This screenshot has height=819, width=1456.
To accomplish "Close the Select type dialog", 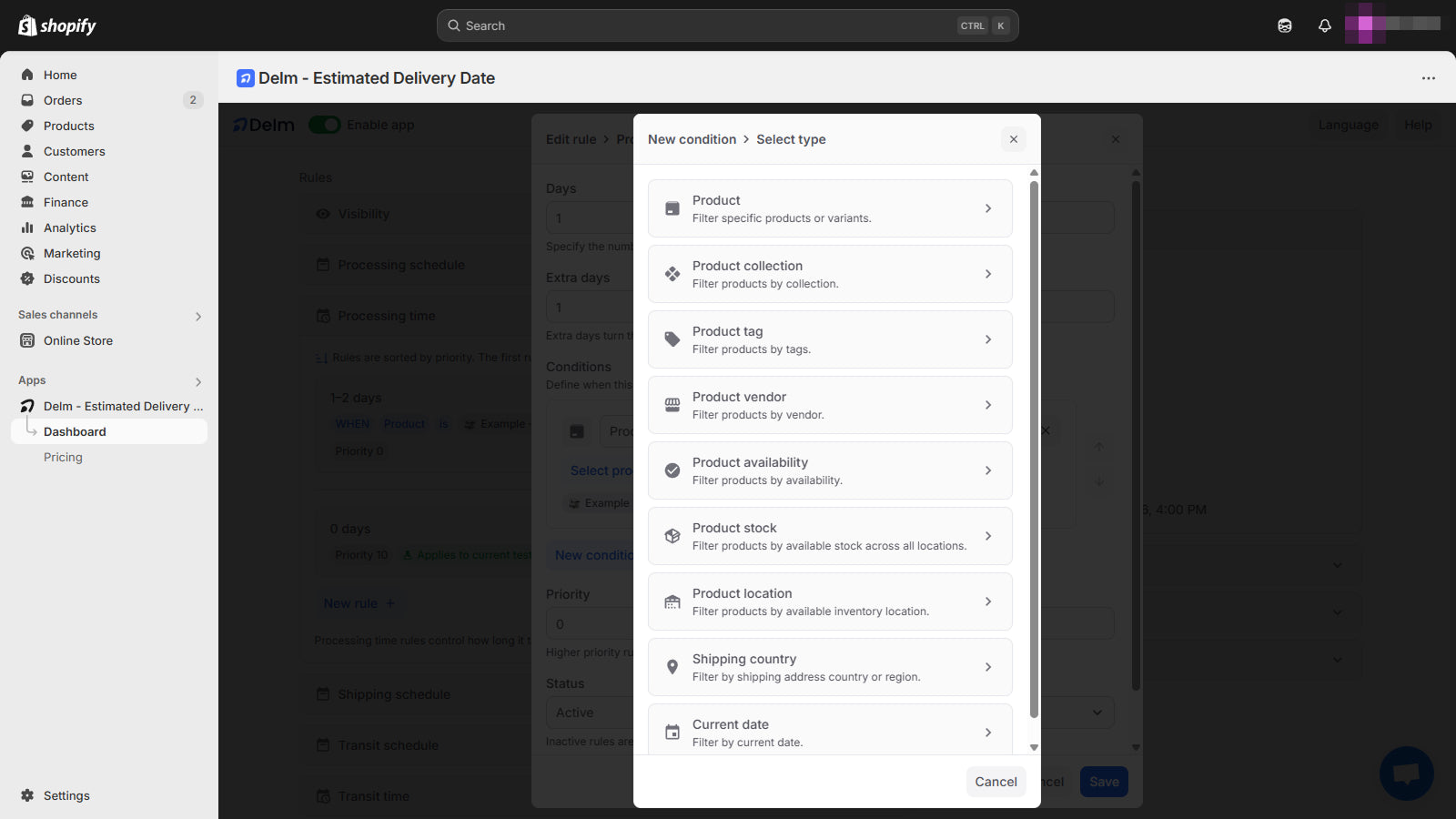I will (x=1014, y=139).
